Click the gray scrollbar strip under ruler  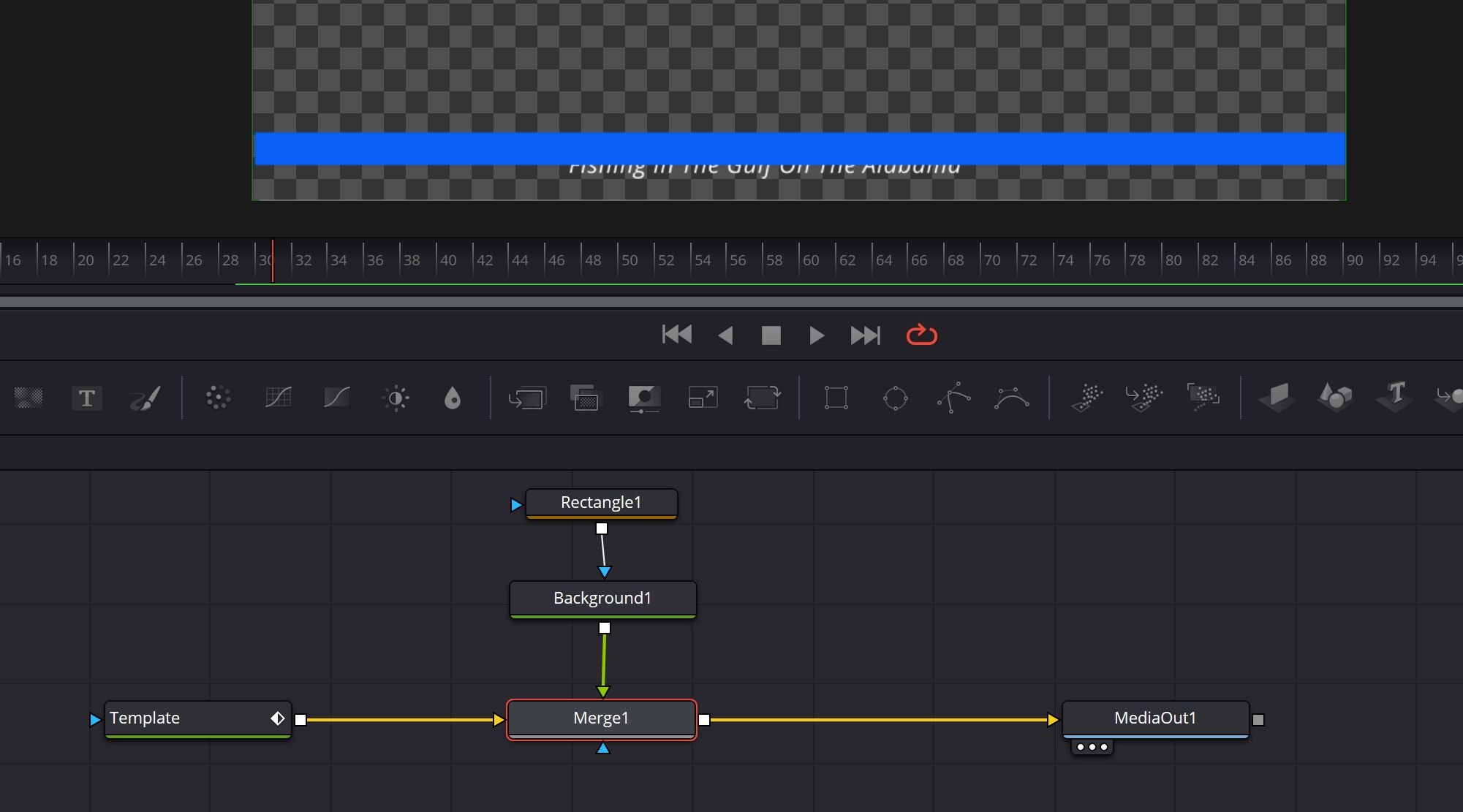pos(731,302)
